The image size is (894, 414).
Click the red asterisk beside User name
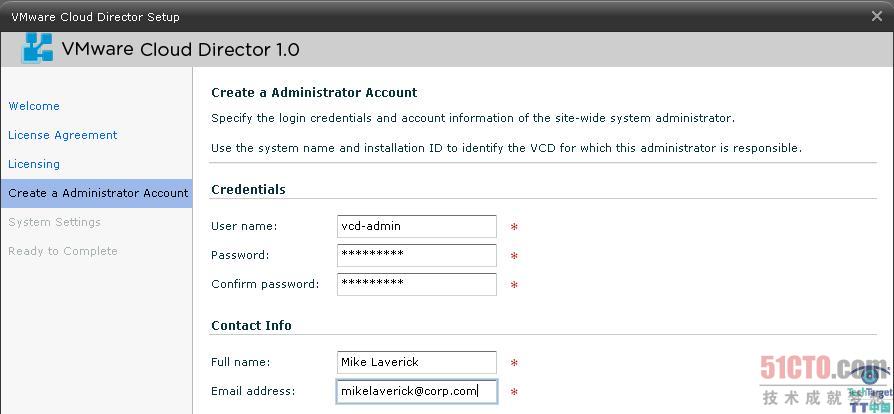514,228
